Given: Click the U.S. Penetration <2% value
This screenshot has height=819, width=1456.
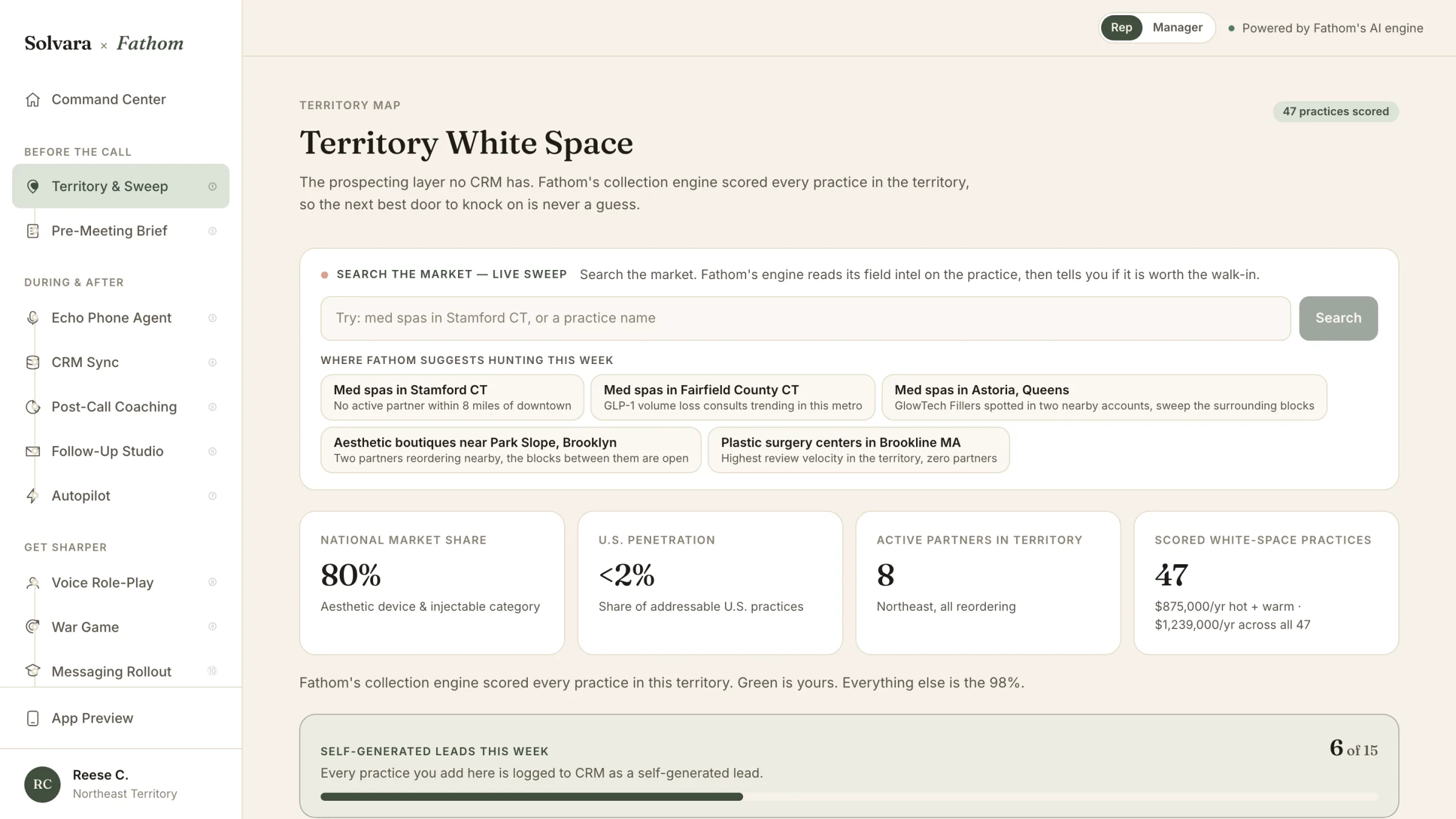Looking at the screenshot, I should [x=627, y=575].
